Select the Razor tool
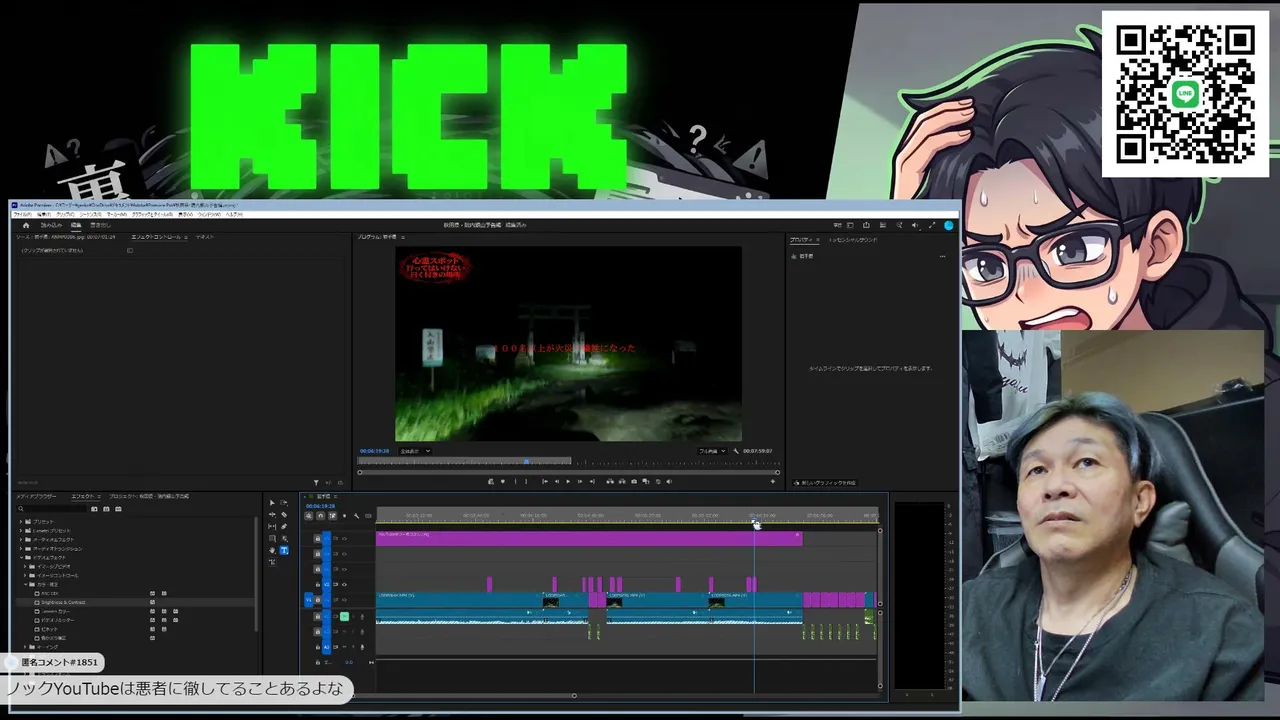Screen dimensions: 1280x720 [x=284, y=515]
